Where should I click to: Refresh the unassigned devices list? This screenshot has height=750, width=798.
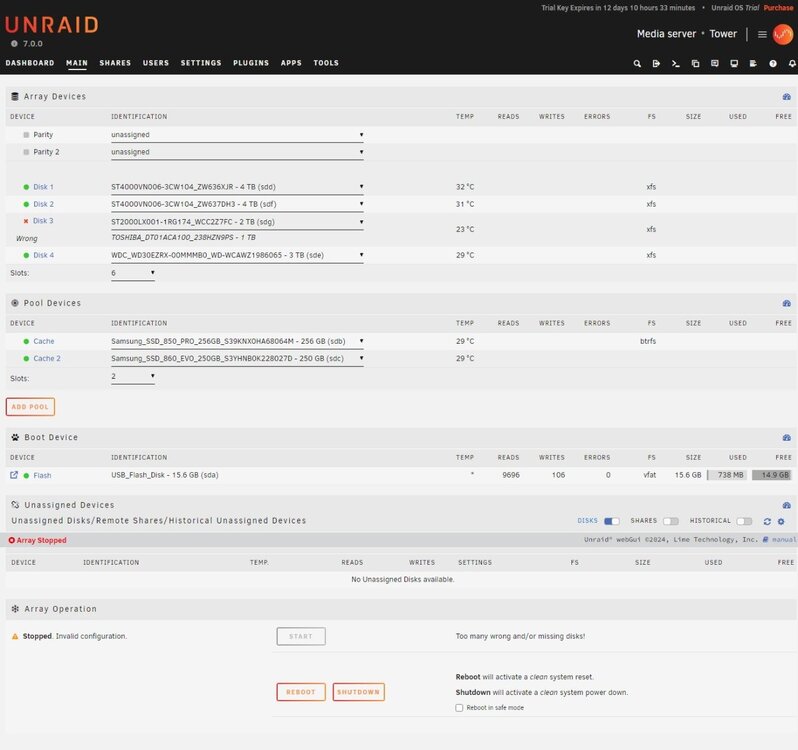tap(767, 522)
